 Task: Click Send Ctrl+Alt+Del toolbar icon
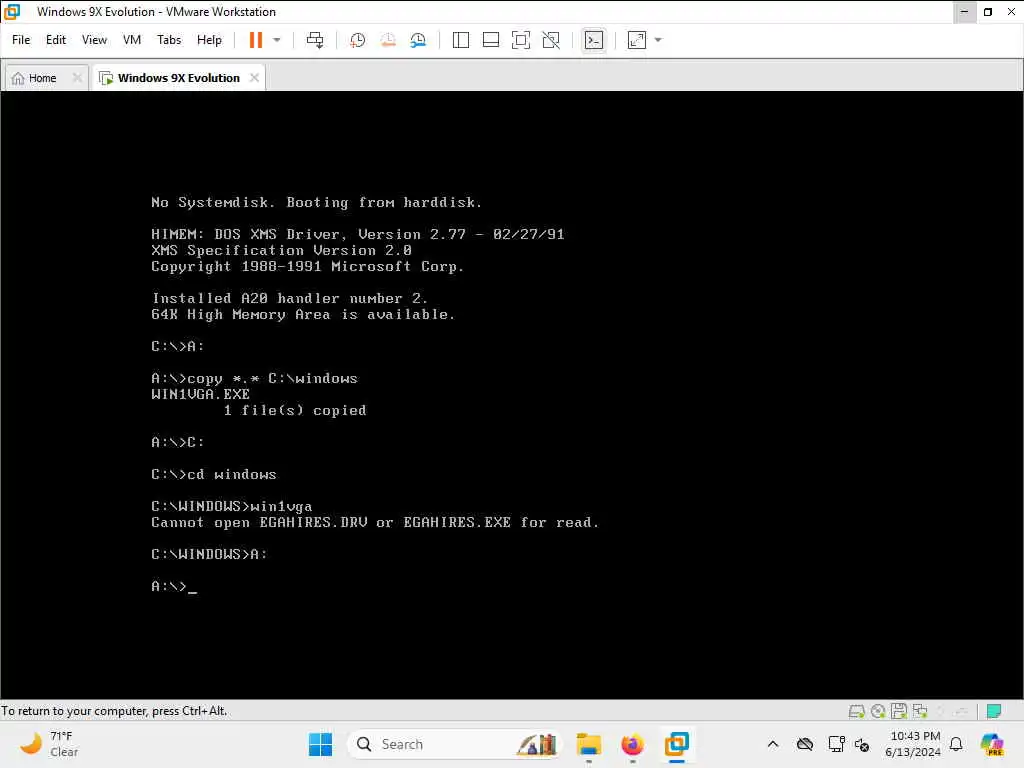[315, 40]
